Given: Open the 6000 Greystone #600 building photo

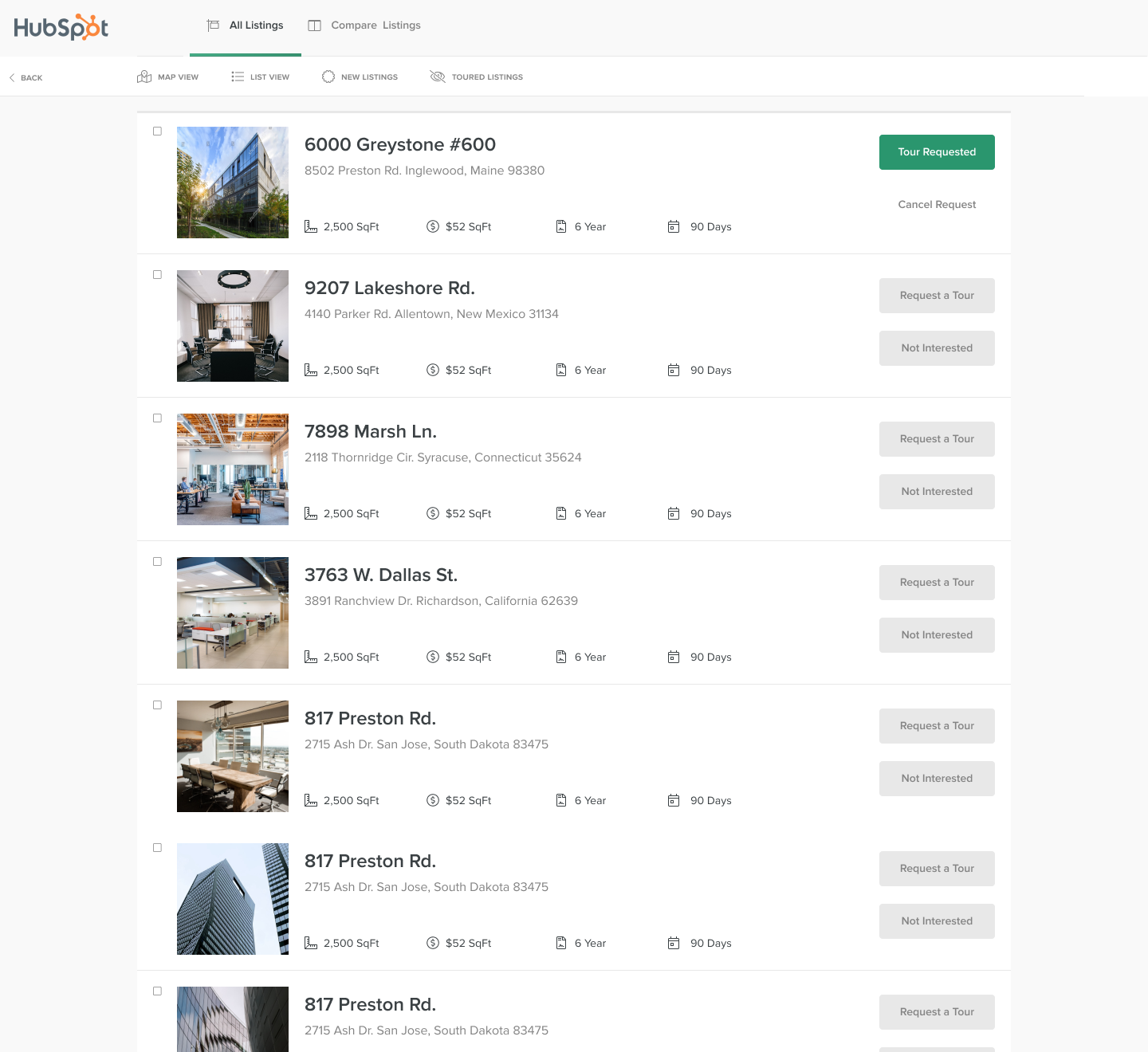Looking at the screenshot, I should coord(233,183).
